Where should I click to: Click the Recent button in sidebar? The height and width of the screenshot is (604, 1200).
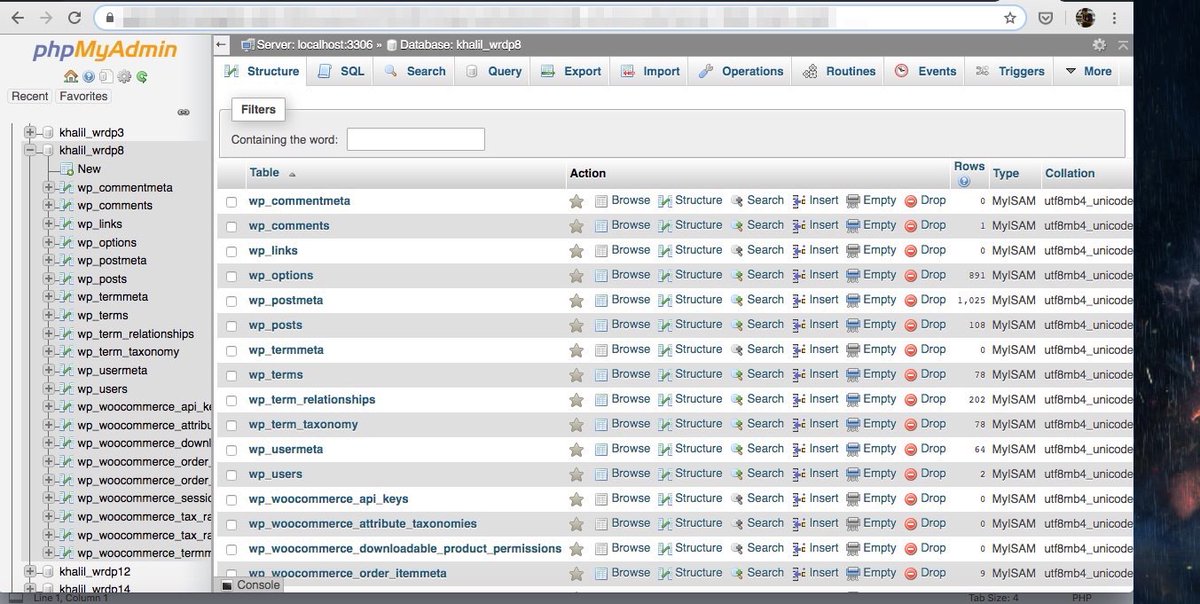[x=30, y=96]
